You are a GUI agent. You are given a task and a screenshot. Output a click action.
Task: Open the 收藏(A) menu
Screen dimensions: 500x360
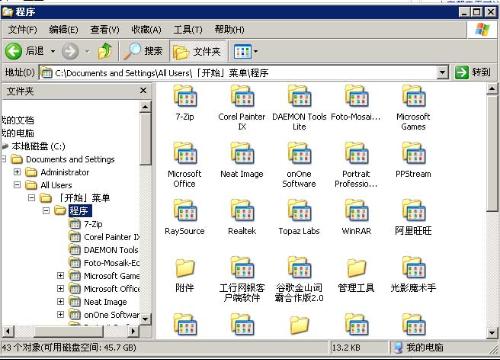(x=146, y=30)
